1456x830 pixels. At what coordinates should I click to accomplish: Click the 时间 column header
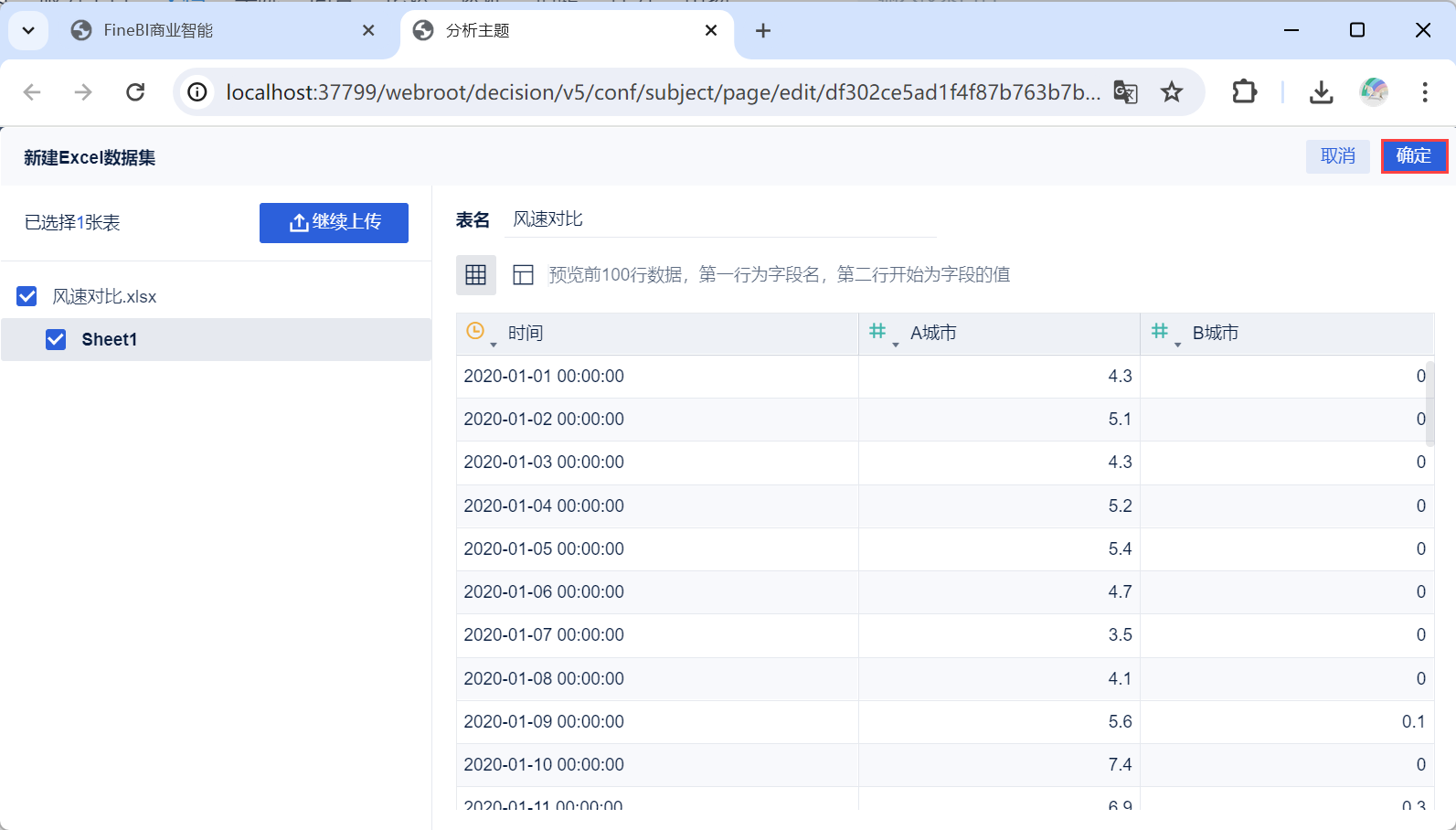658,334
